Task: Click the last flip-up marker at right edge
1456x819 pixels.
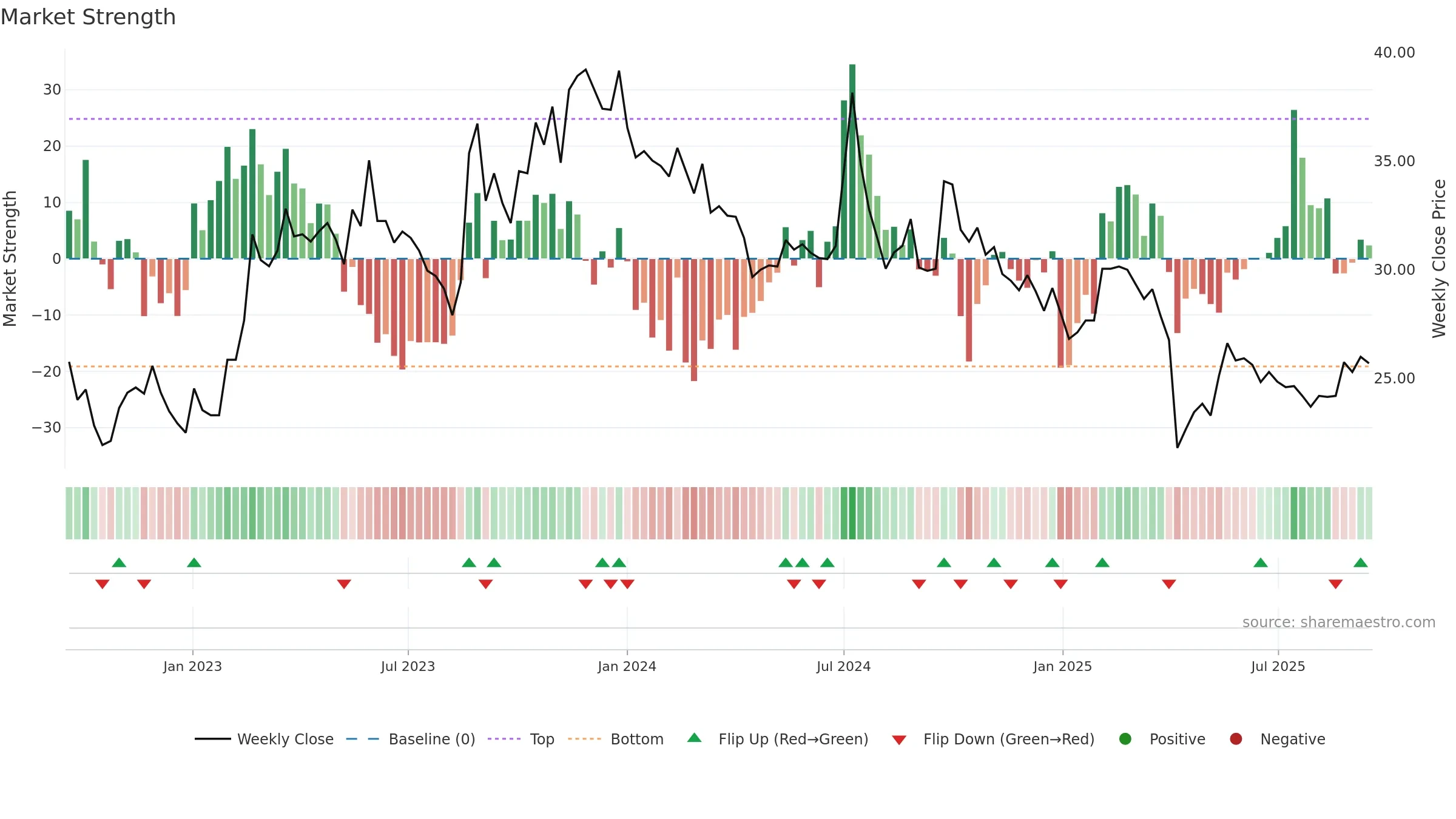Action: click(1361, 562)
